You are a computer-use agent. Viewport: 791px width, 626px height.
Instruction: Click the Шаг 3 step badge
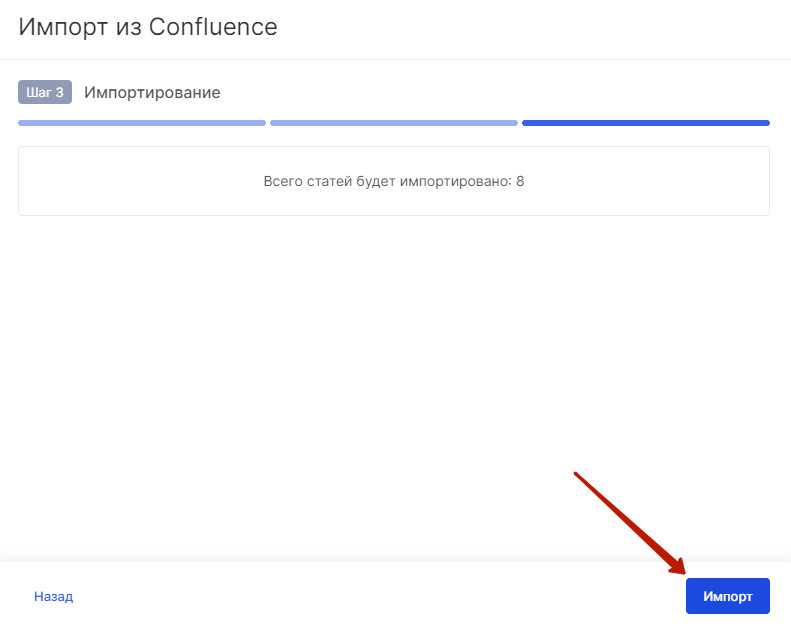[x=45, y=93]
